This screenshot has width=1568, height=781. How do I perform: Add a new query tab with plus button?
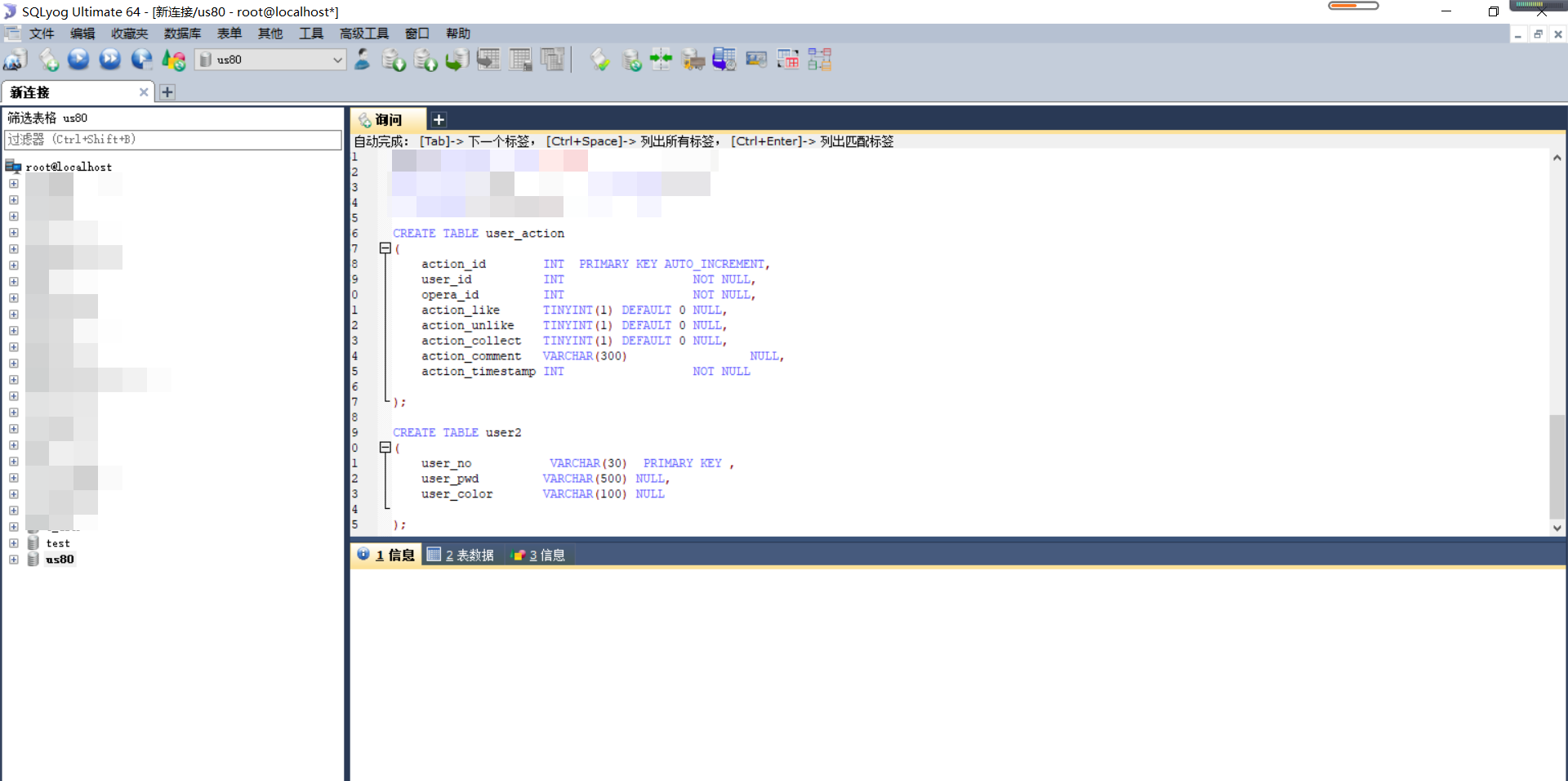coord(439,120)
